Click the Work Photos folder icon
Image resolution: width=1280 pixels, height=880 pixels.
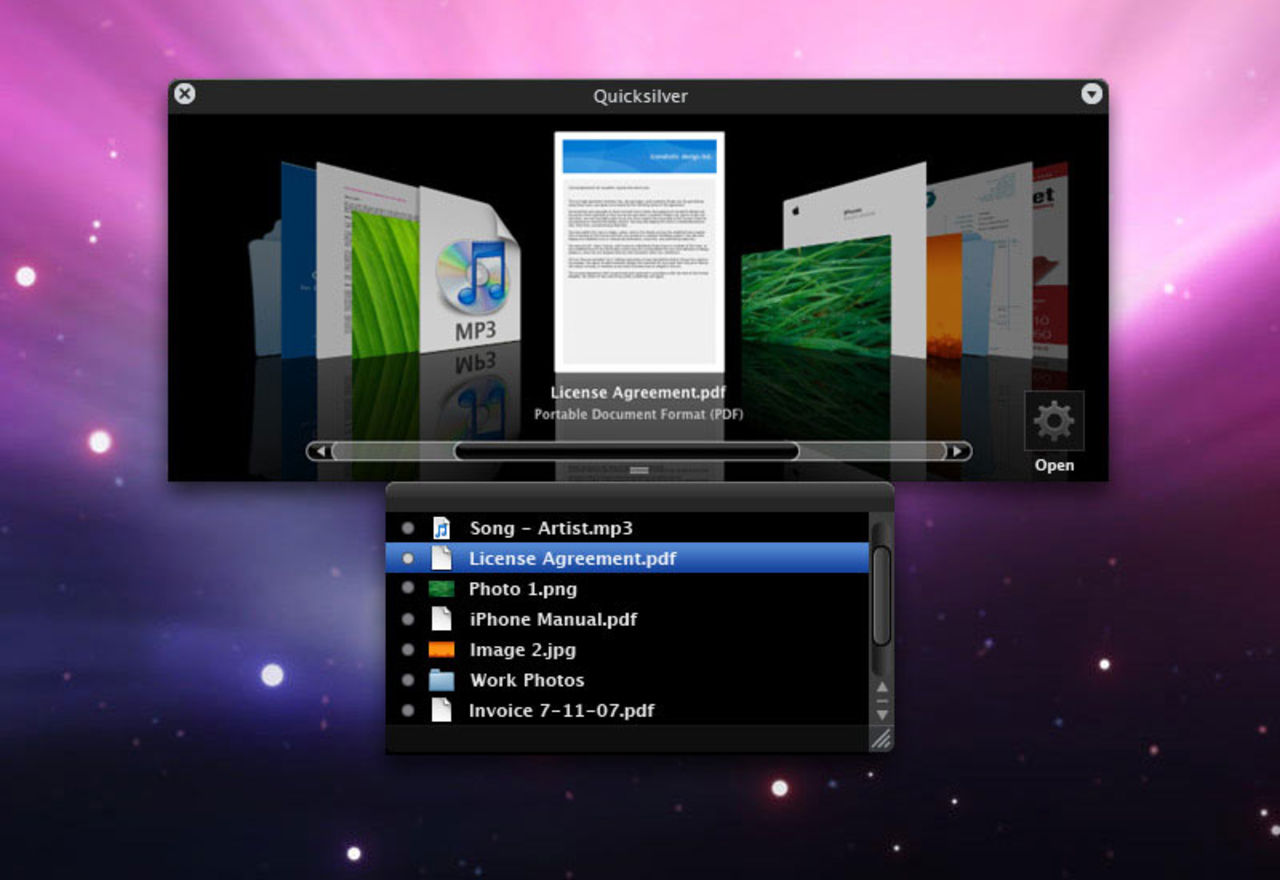click(441, 681)
